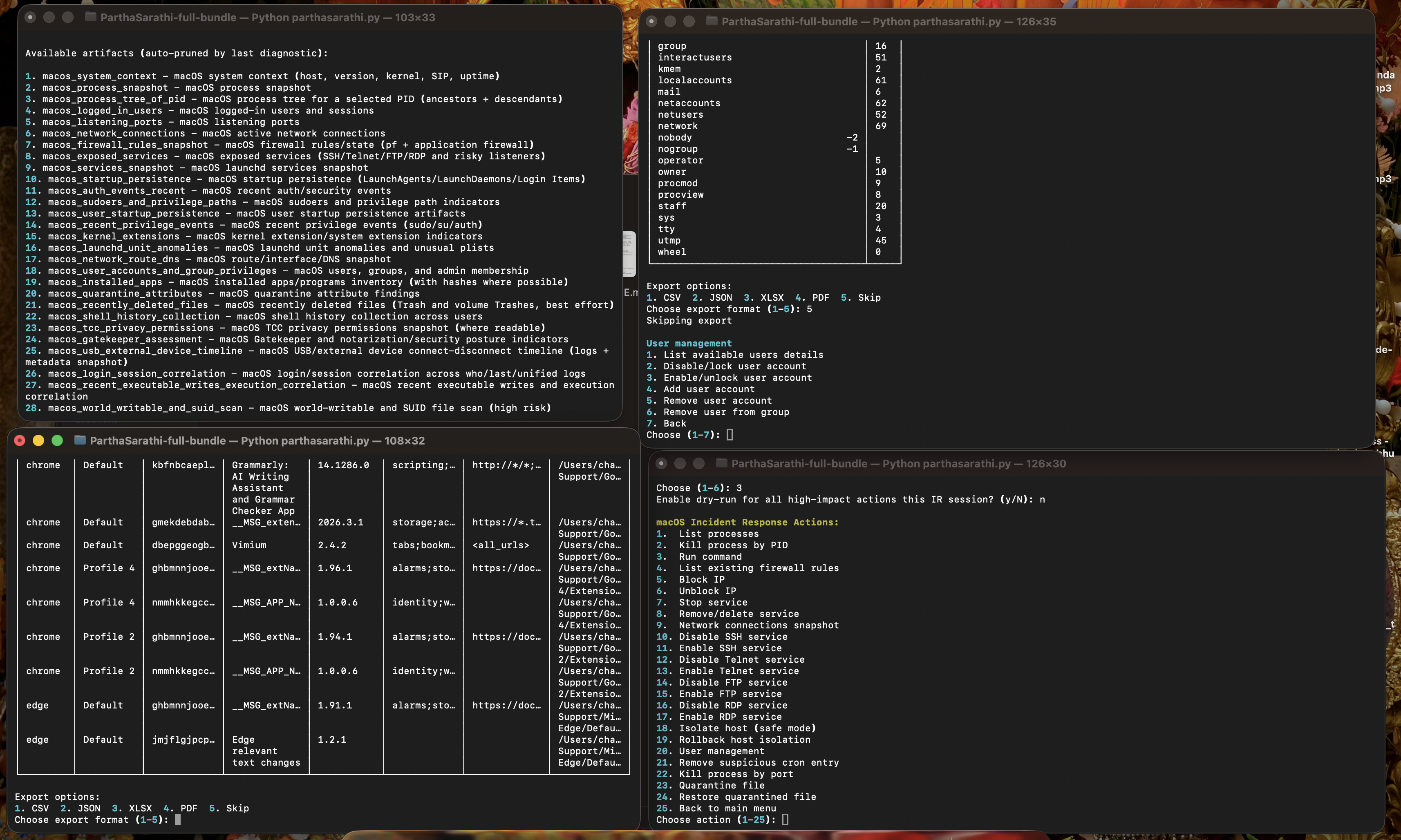1401x840 pixels.
Task: Click the 'Skipping export' output line
Action: coord(689,320)
